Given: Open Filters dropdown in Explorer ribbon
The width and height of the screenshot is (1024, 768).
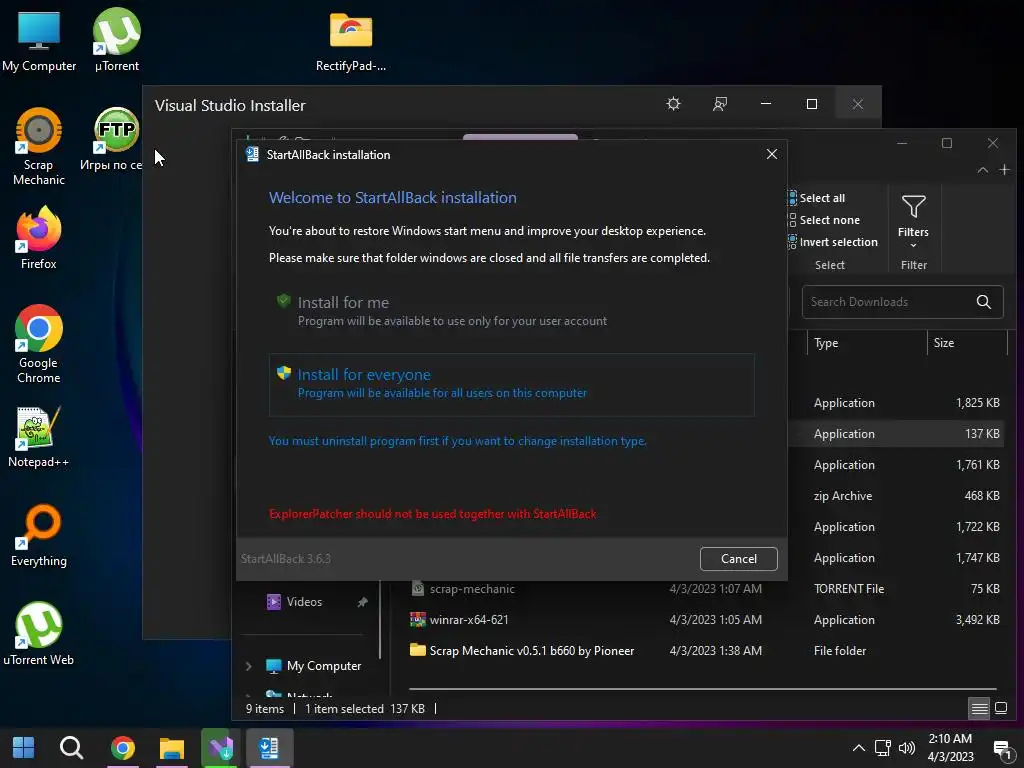Looking at the screenshot, I should click(913, 221).
